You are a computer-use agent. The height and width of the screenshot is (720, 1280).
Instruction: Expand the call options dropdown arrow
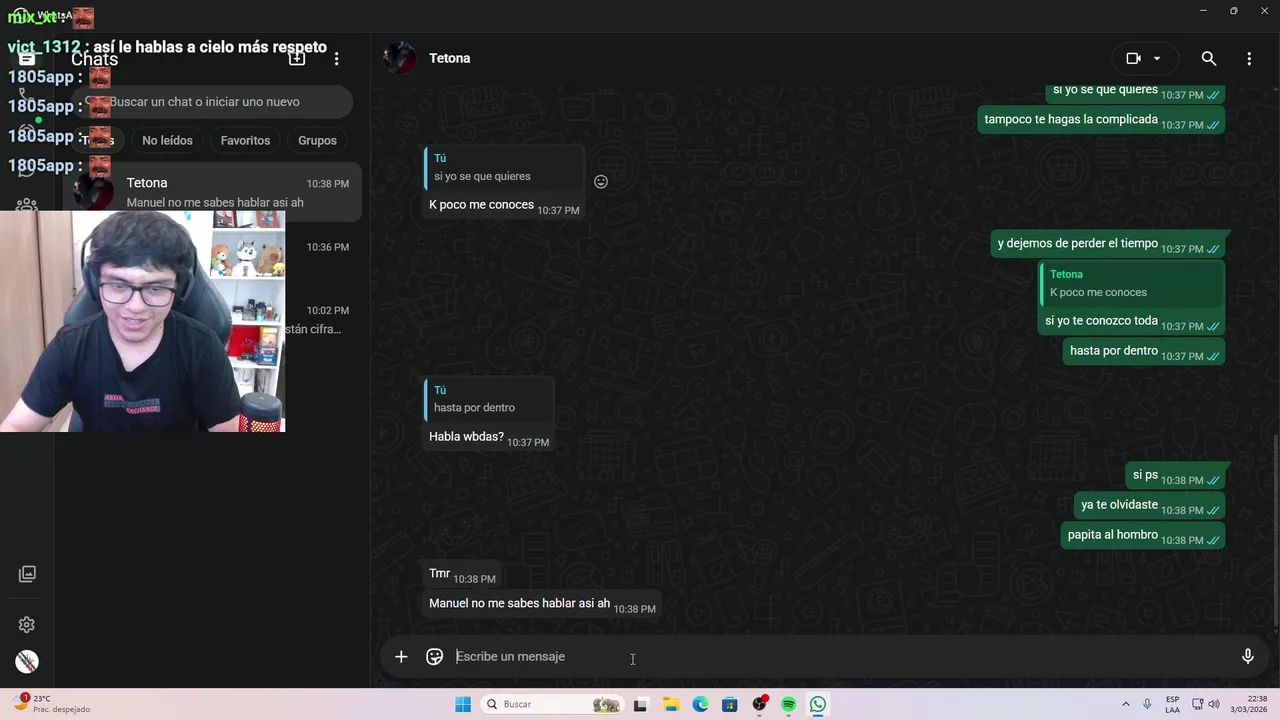[x=1157, y=59]
